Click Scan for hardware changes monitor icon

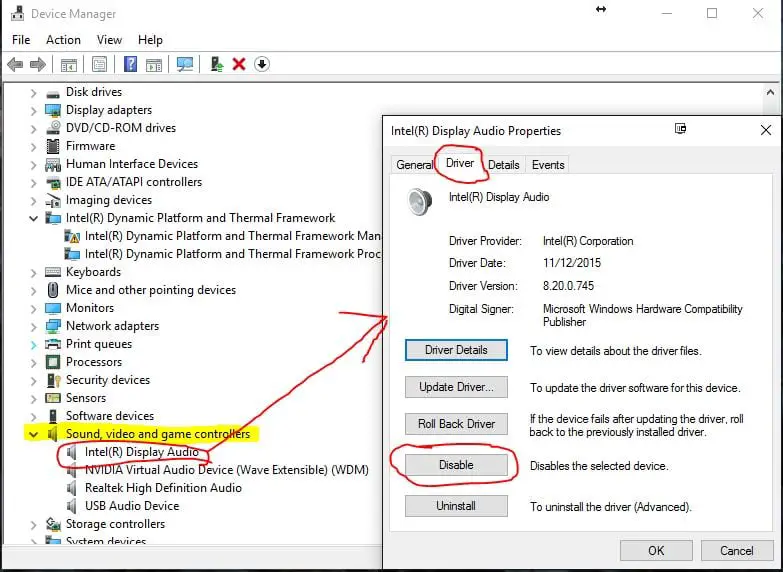point(185,64)
